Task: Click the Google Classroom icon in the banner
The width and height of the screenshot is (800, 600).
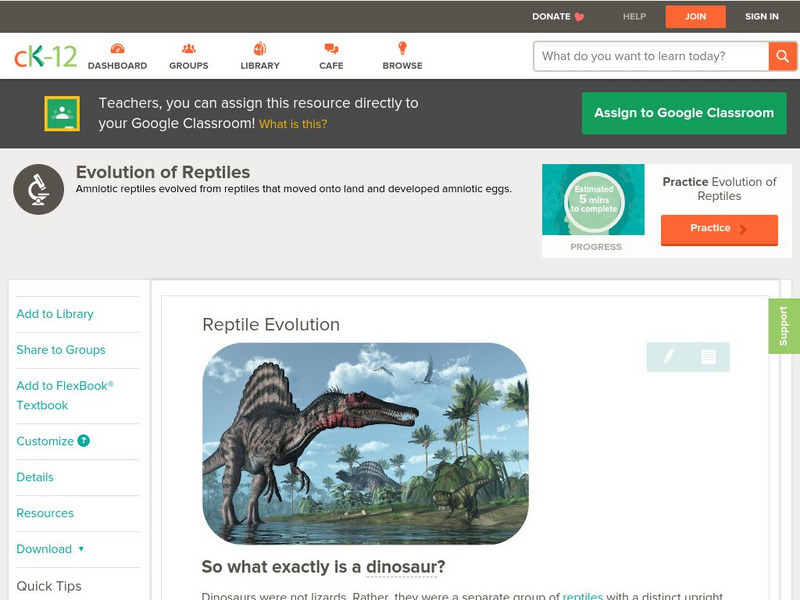Action: [x=63, y=113]
